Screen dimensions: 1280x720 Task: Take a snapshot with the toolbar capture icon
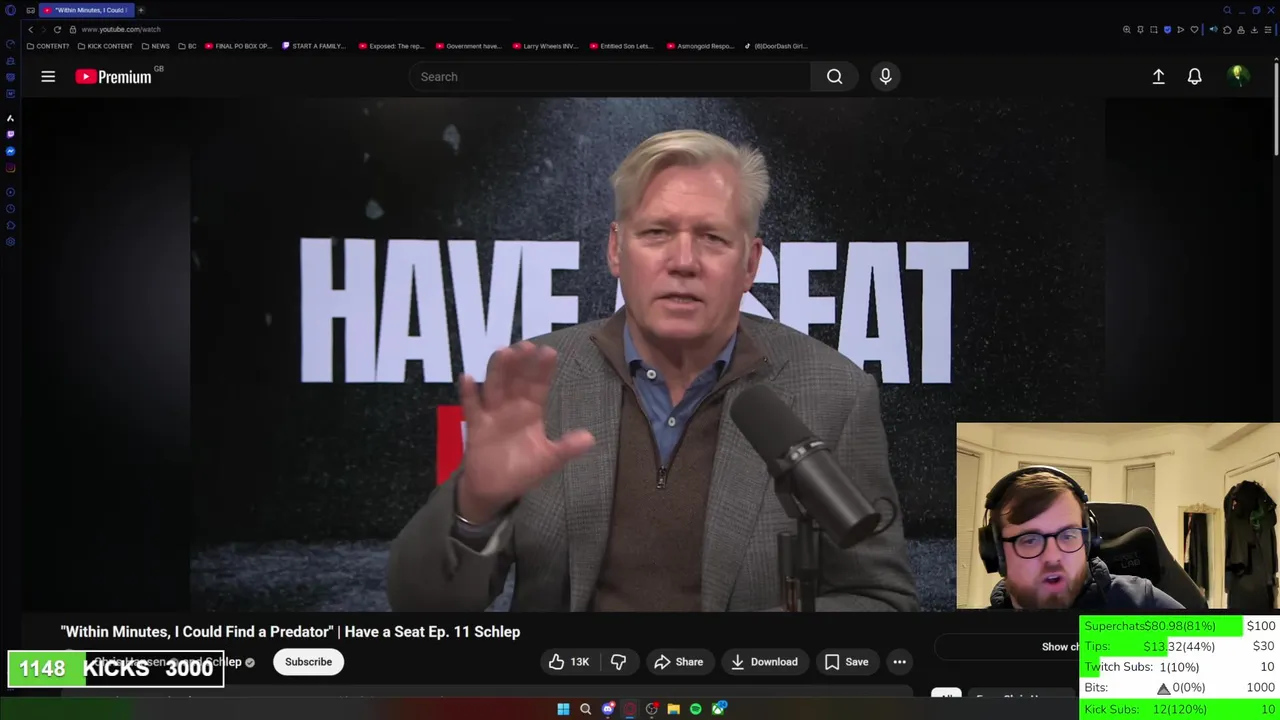(x=1153, y=30)
